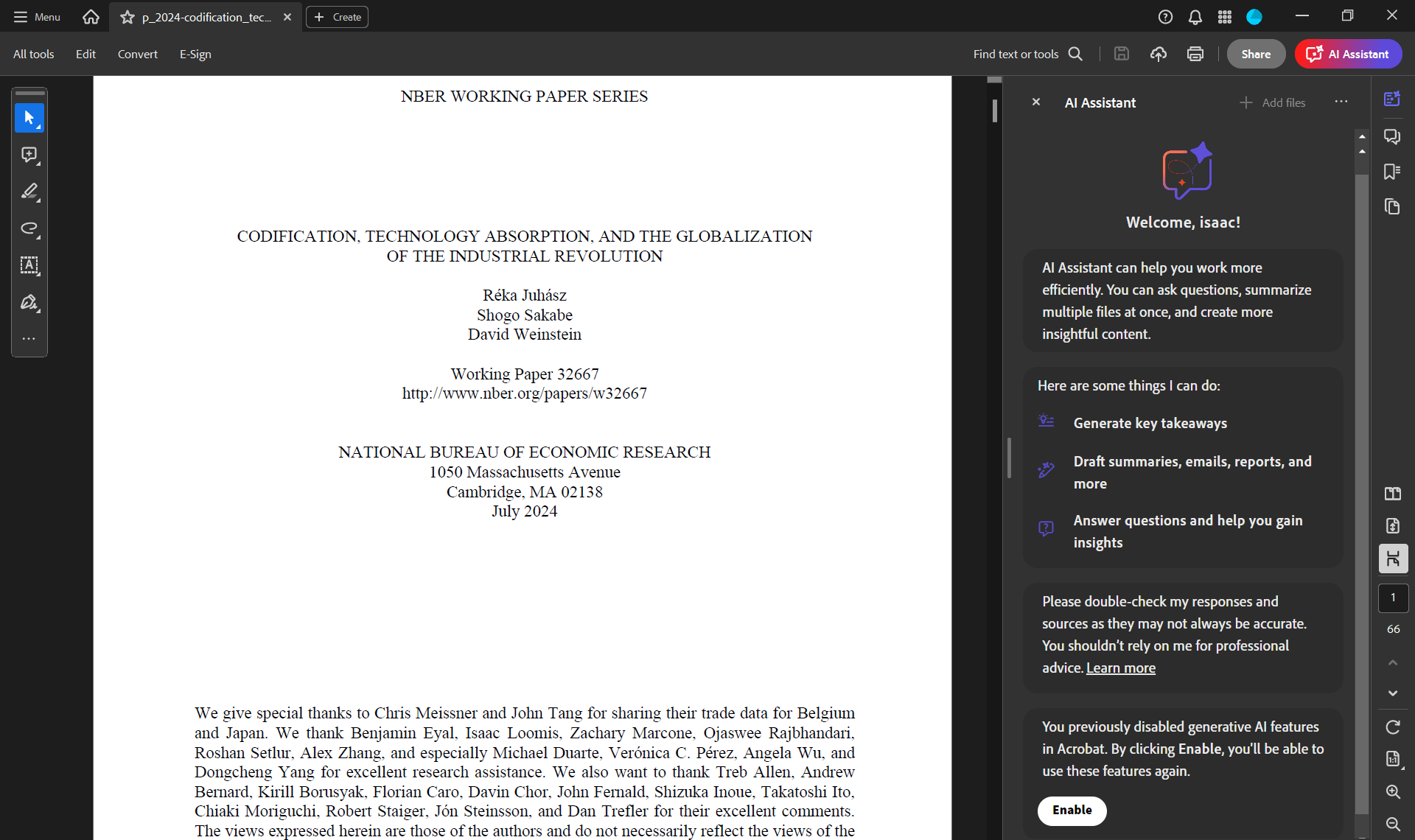The image size is (1415, 840).
Task: Click the print document icon
Action: click(1195, 54)
